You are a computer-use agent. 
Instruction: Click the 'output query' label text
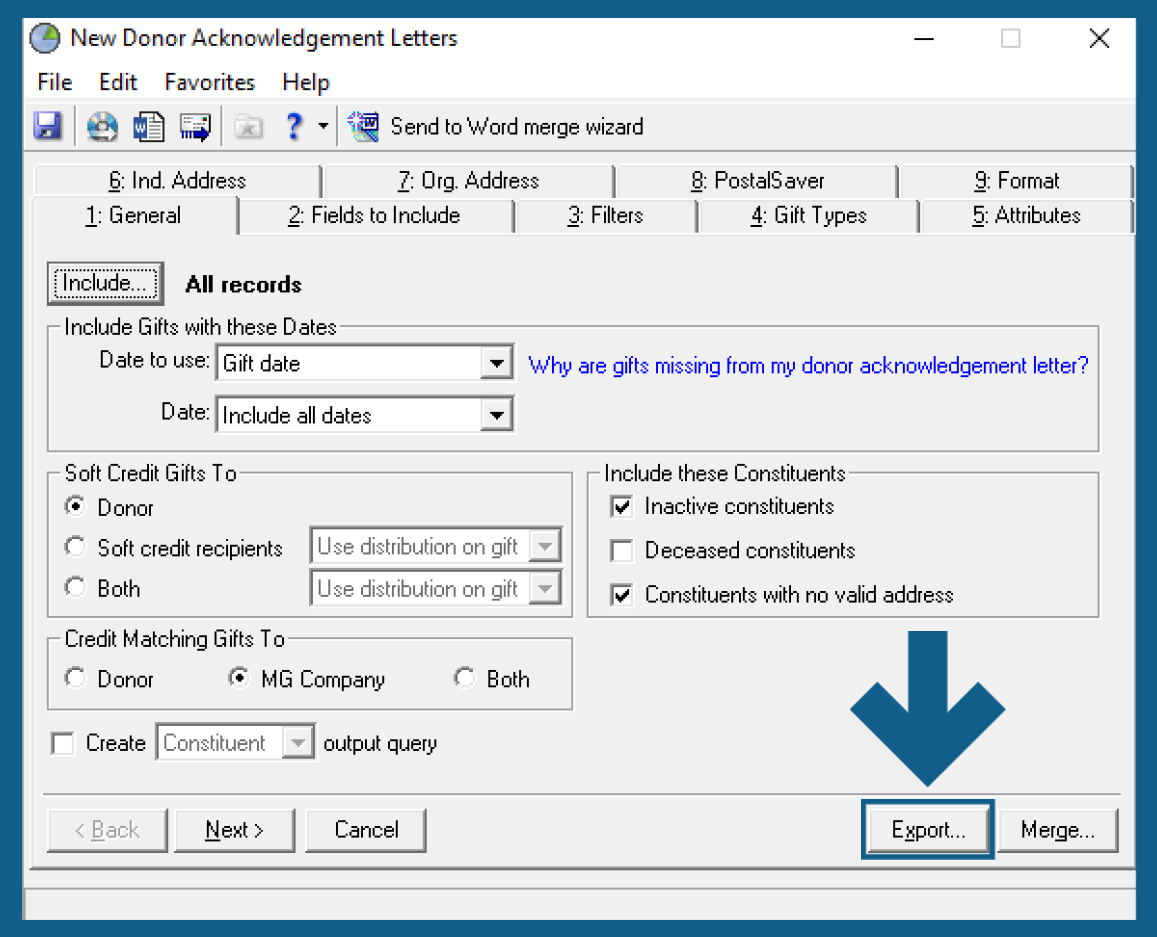379,744
